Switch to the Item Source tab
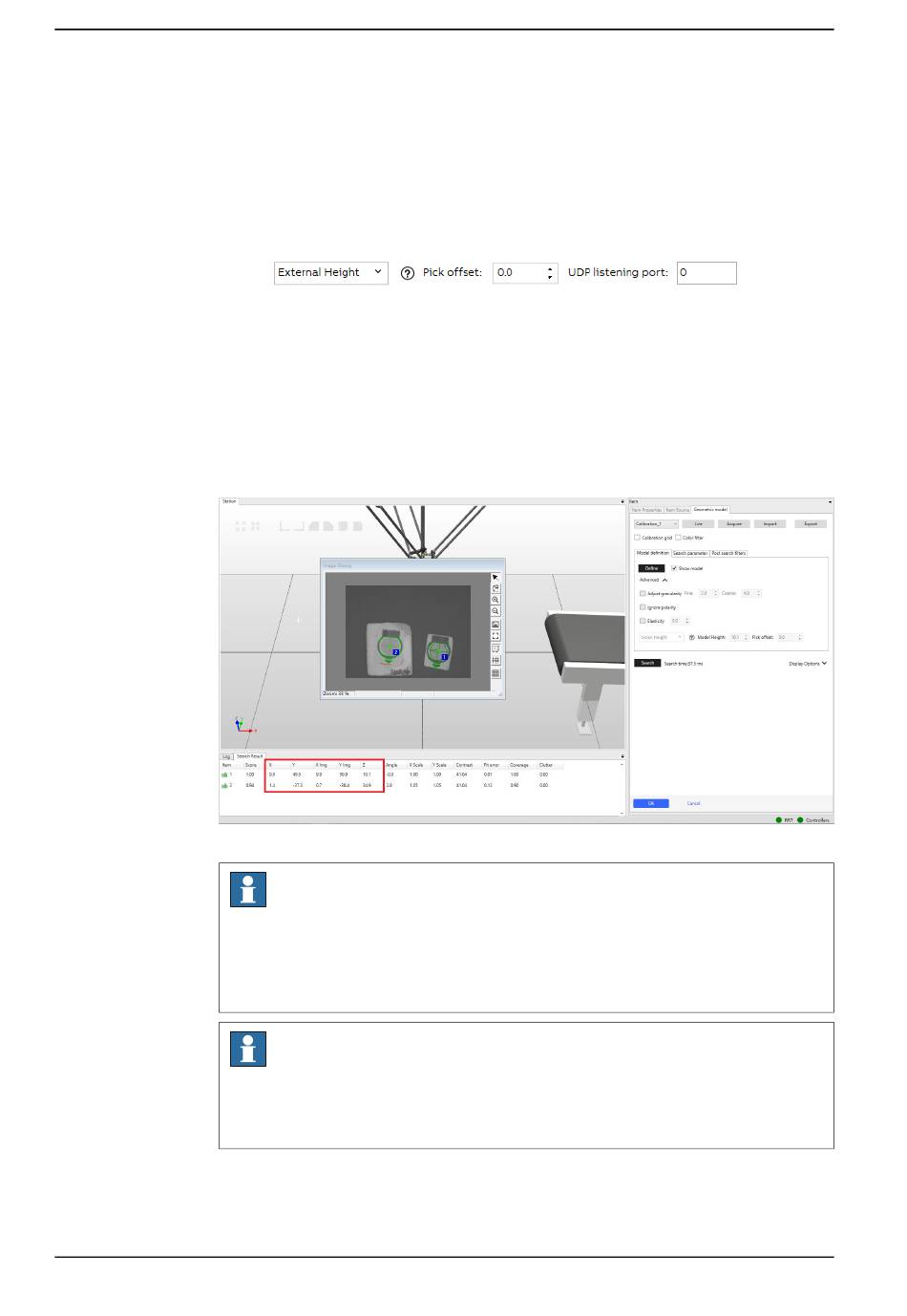Screen dimensions: 907x1316 point(677,510)
